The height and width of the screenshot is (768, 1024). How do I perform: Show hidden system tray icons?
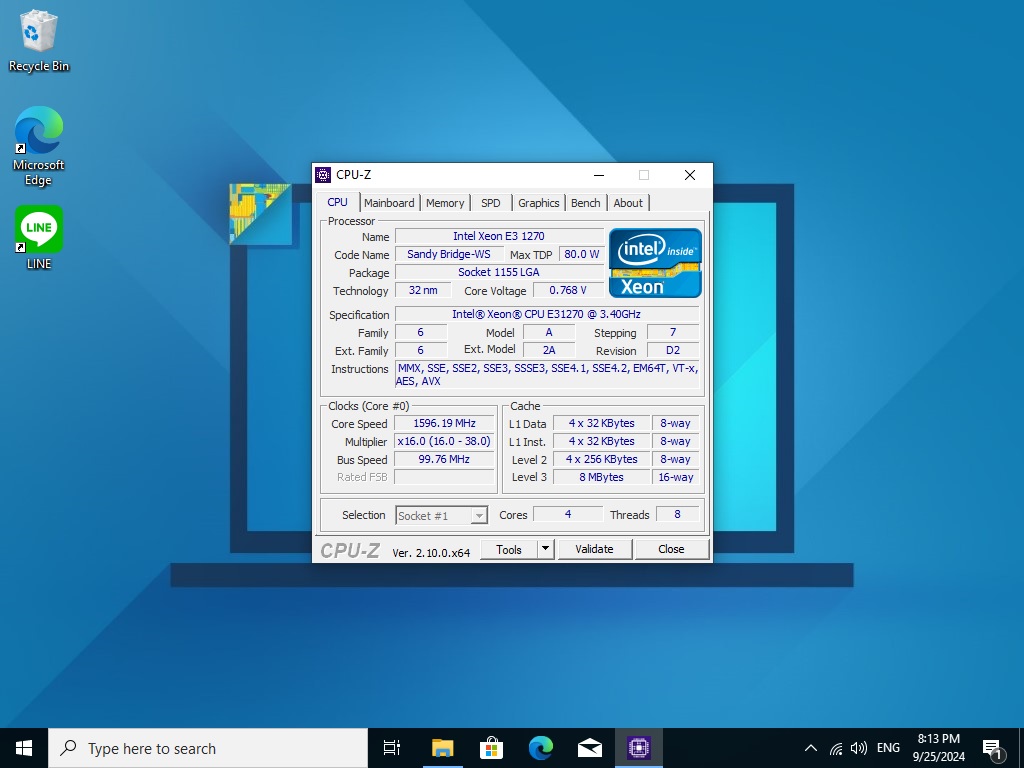(x=810, y=748)
